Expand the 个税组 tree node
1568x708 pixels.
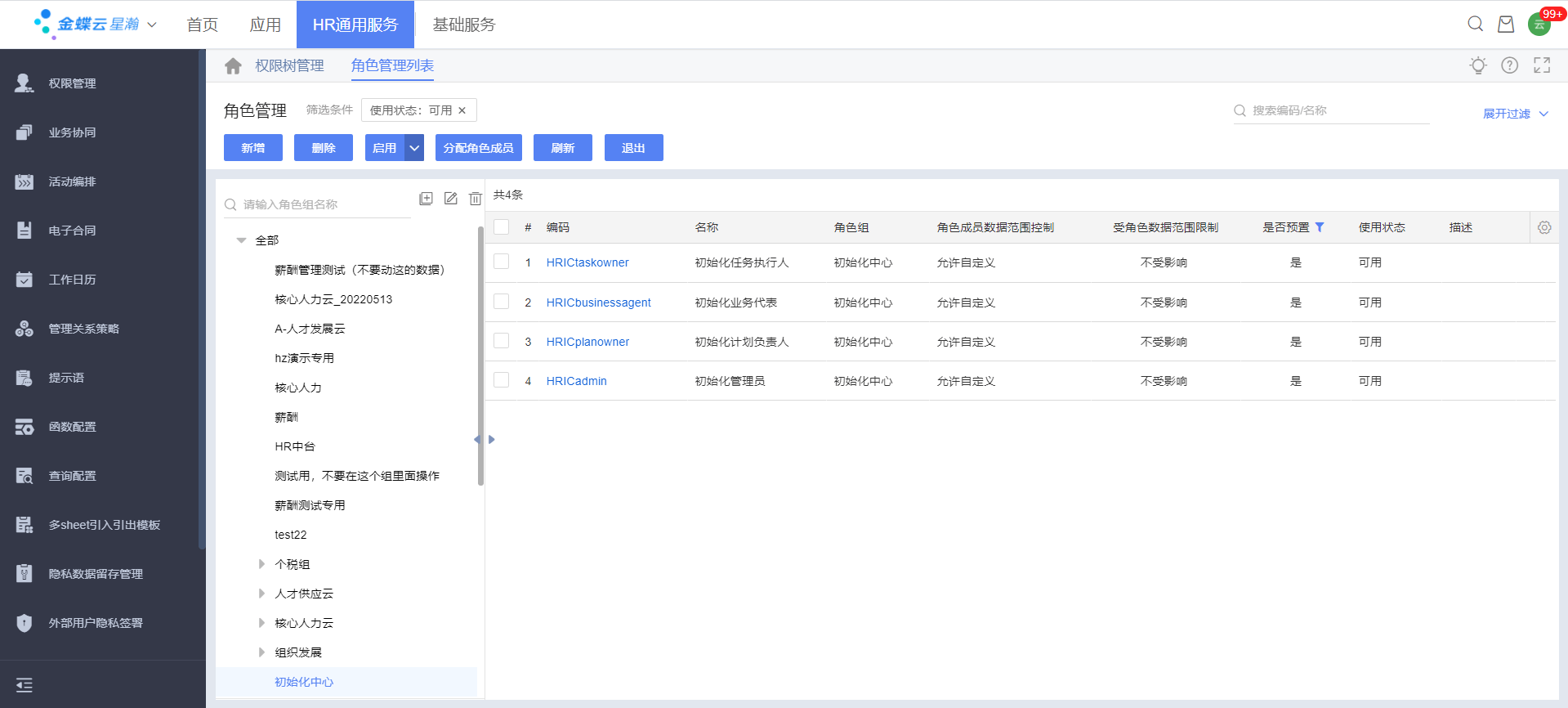(x=261, y=564)
